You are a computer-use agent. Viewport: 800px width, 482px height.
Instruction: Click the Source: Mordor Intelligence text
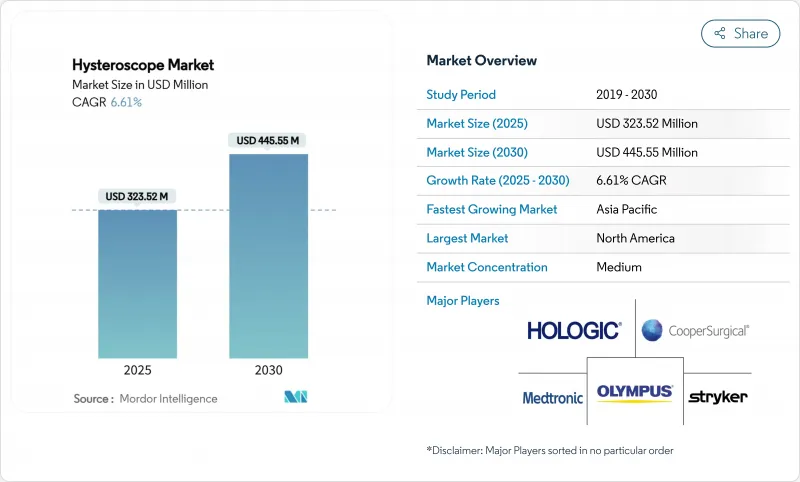(x=145, y=399)
